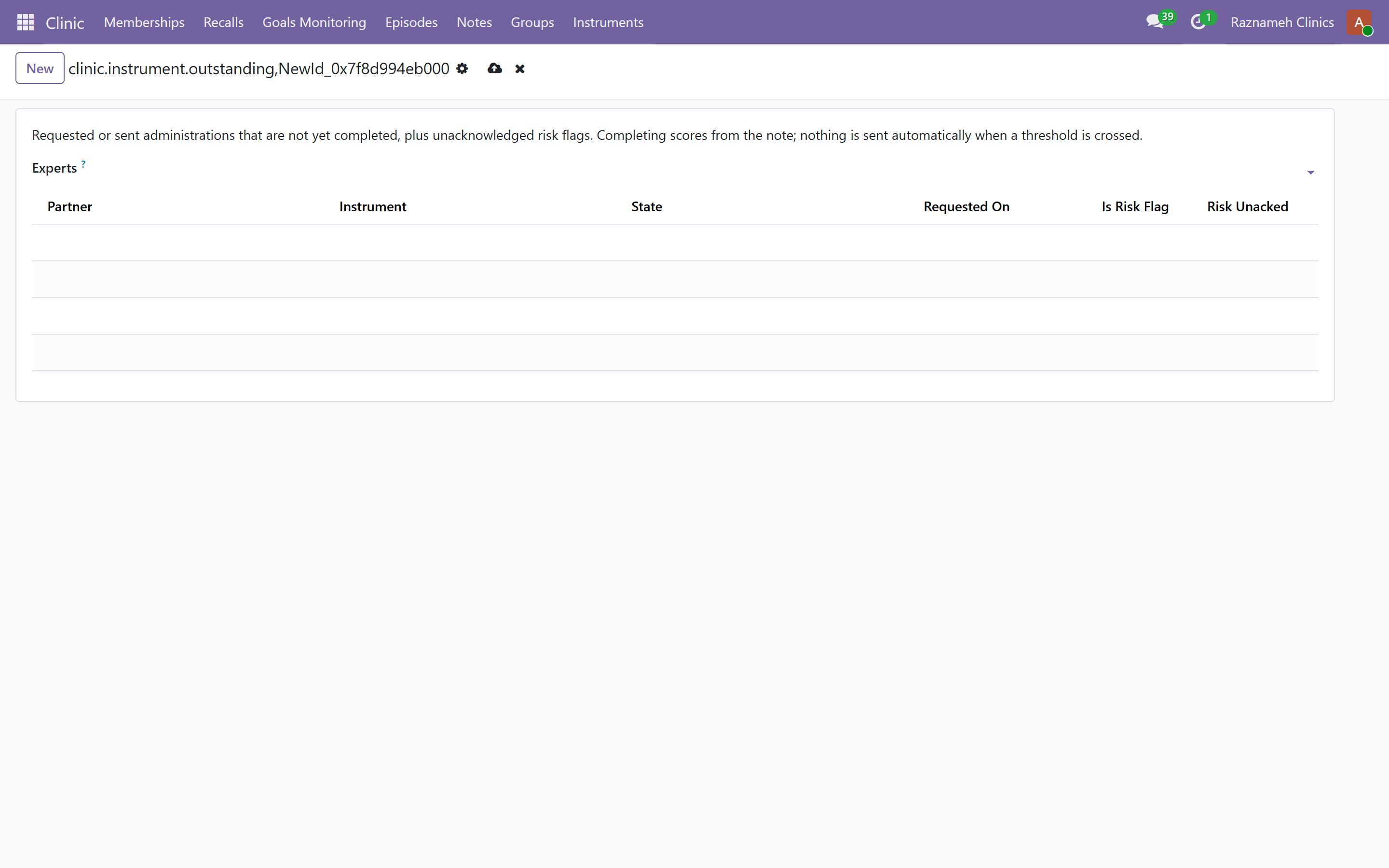1389x868 pixels.
Task: Click the New button
Action: coord(40,68)
